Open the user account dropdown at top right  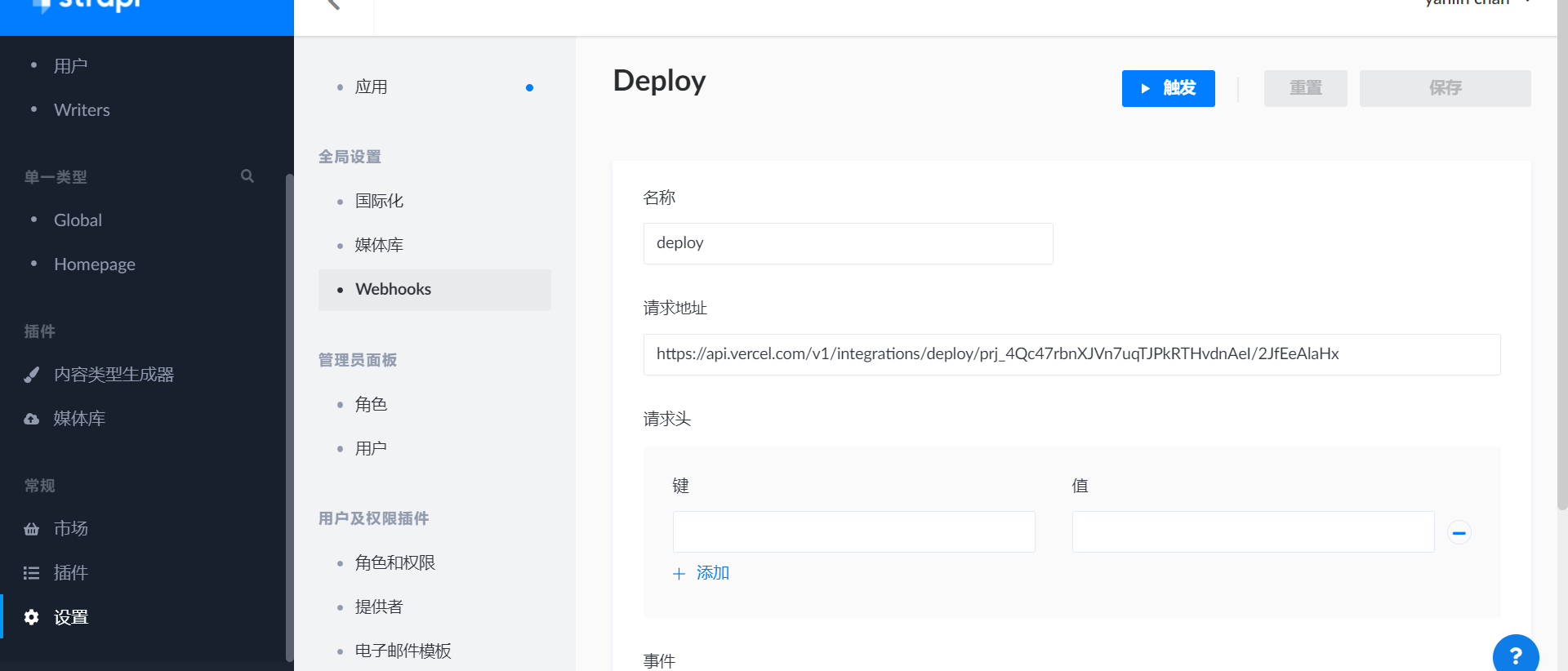tap(1478, 3)
